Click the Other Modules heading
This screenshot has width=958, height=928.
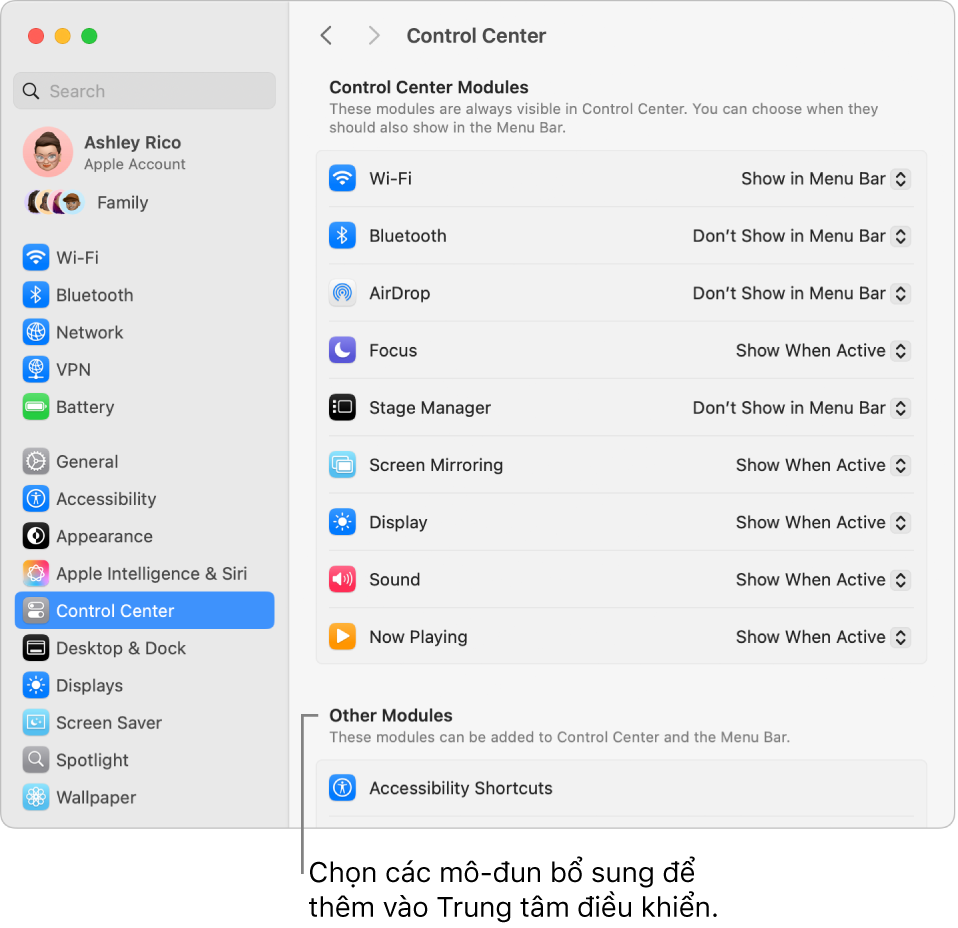point(391,715)
